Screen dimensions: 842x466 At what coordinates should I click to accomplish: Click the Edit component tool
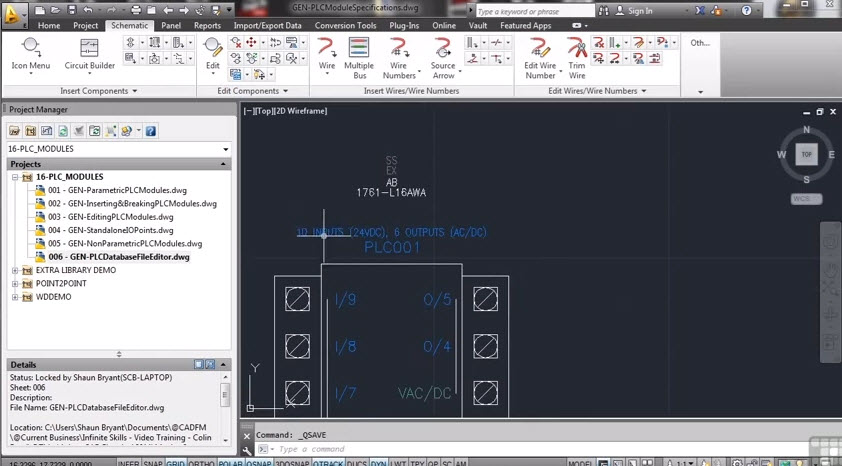(x=213, y=54)
